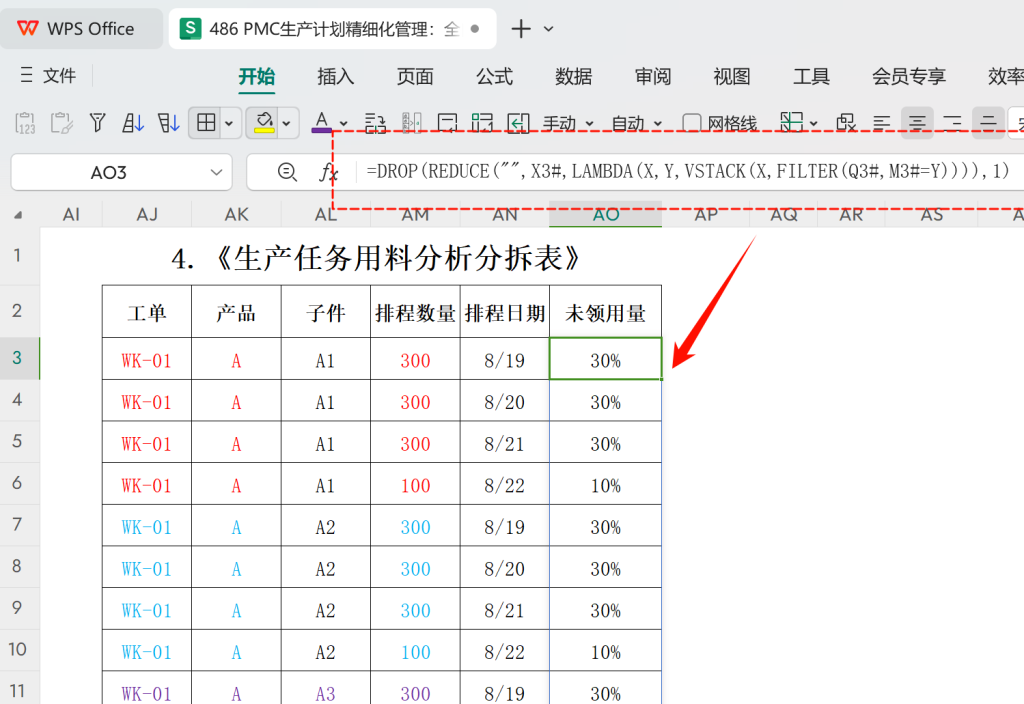
Task: Click the 工单 header cell
Action: (147, 312)
